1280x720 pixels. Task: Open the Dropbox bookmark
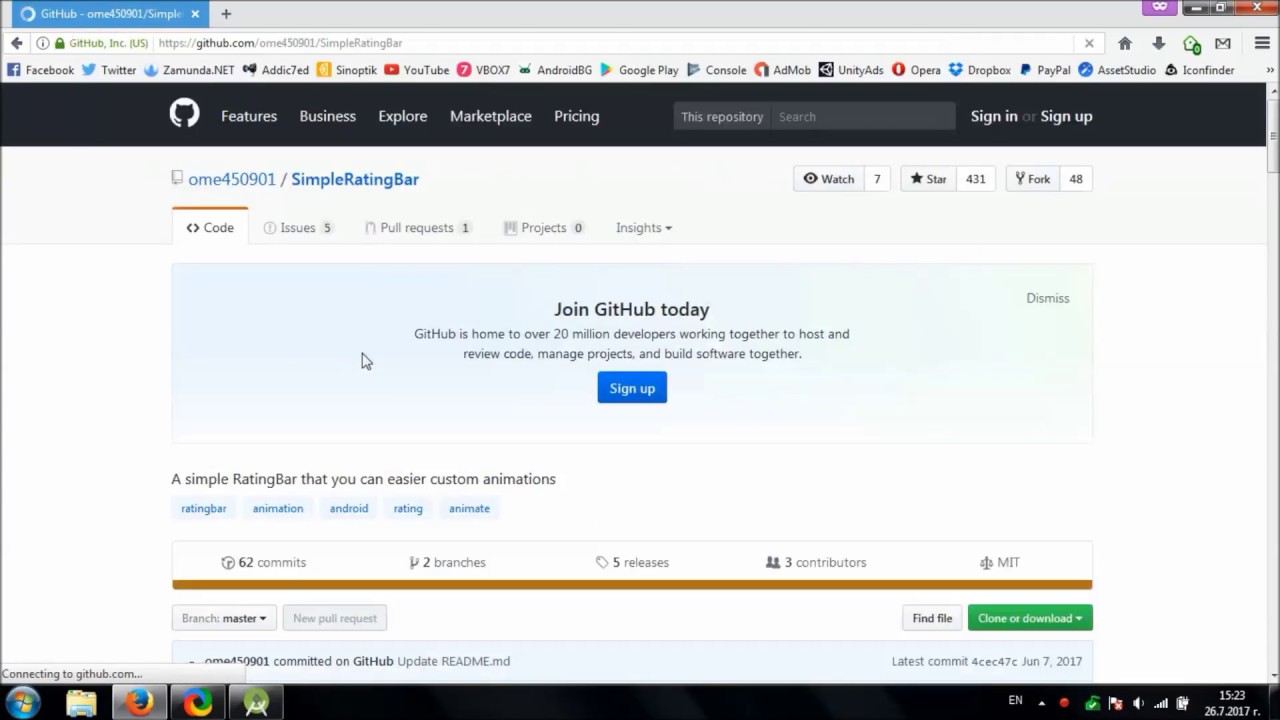click(x=980, y=70)
